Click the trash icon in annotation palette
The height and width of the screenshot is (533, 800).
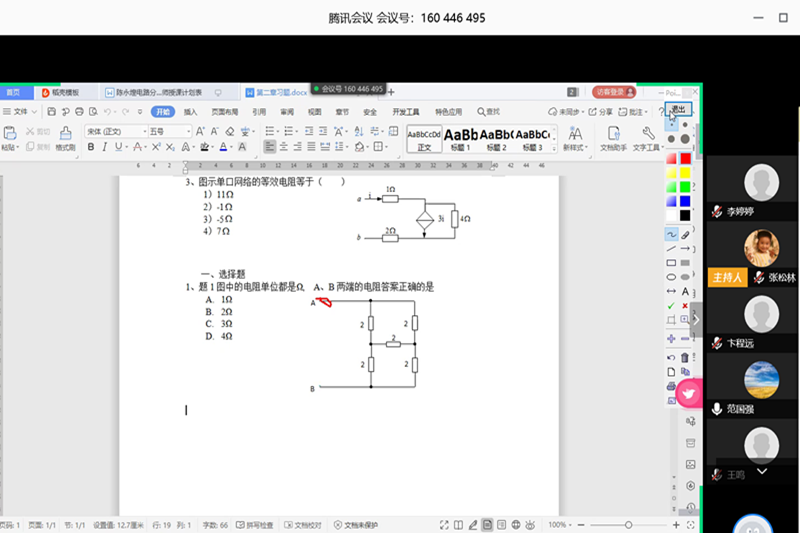click(685, 356)
